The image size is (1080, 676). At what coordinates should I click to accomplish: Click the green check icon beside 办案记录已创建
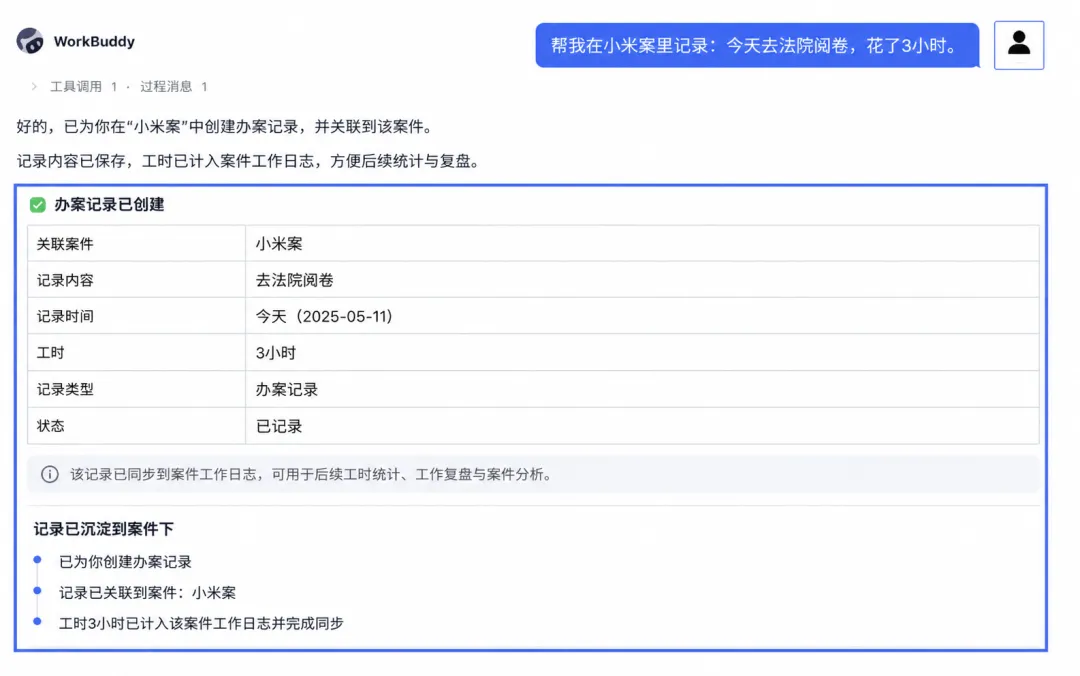[38, 205]
